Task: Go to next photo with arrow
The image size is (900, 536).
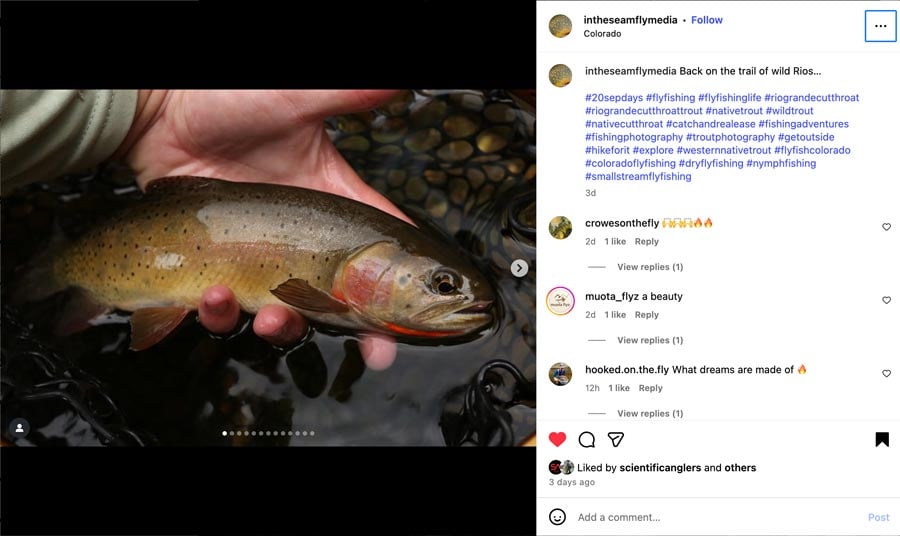Action: pos(519,268)
